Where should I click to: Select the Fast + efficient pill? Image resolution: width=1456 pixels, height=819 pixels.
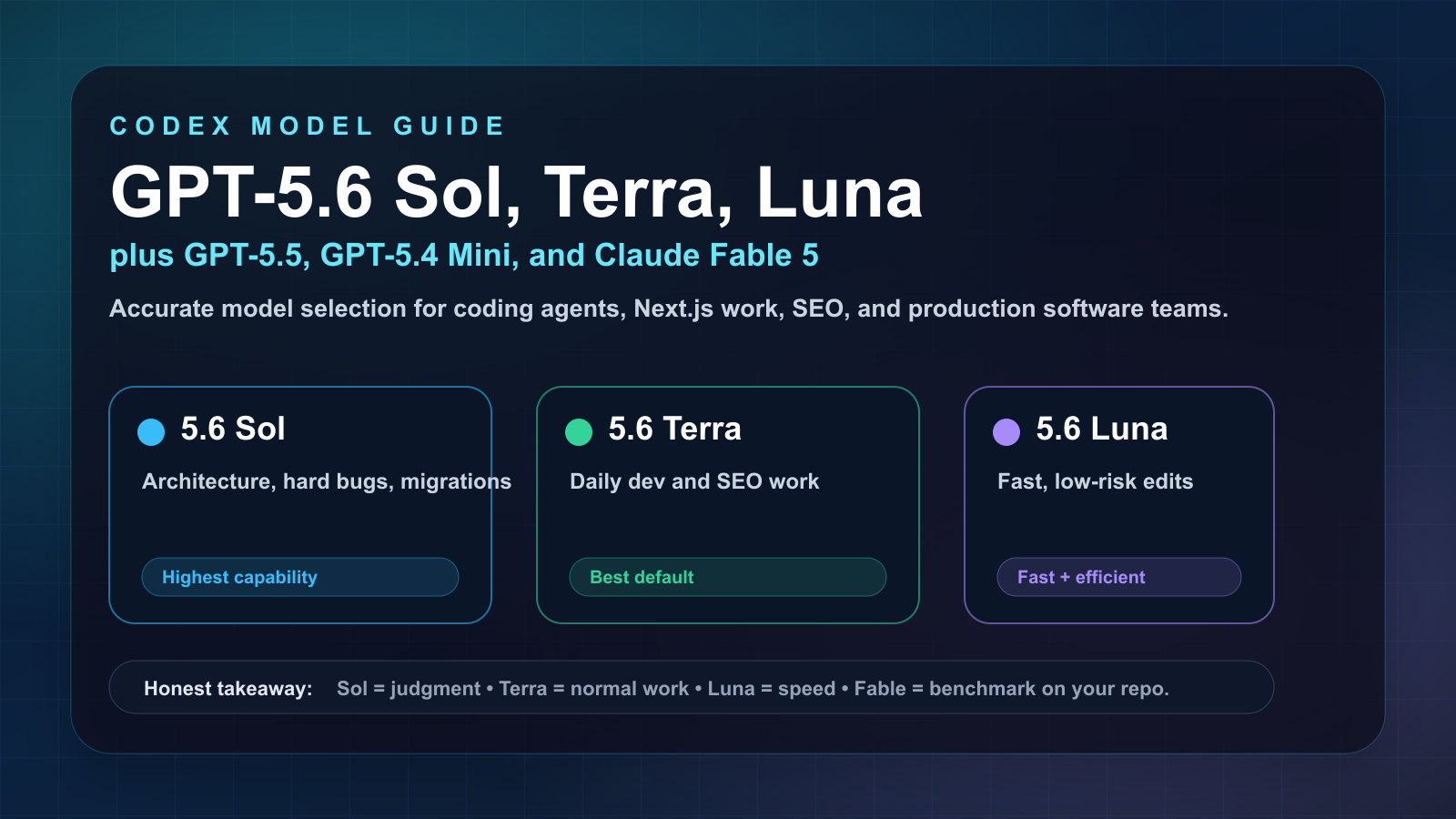coord(1119,577)
